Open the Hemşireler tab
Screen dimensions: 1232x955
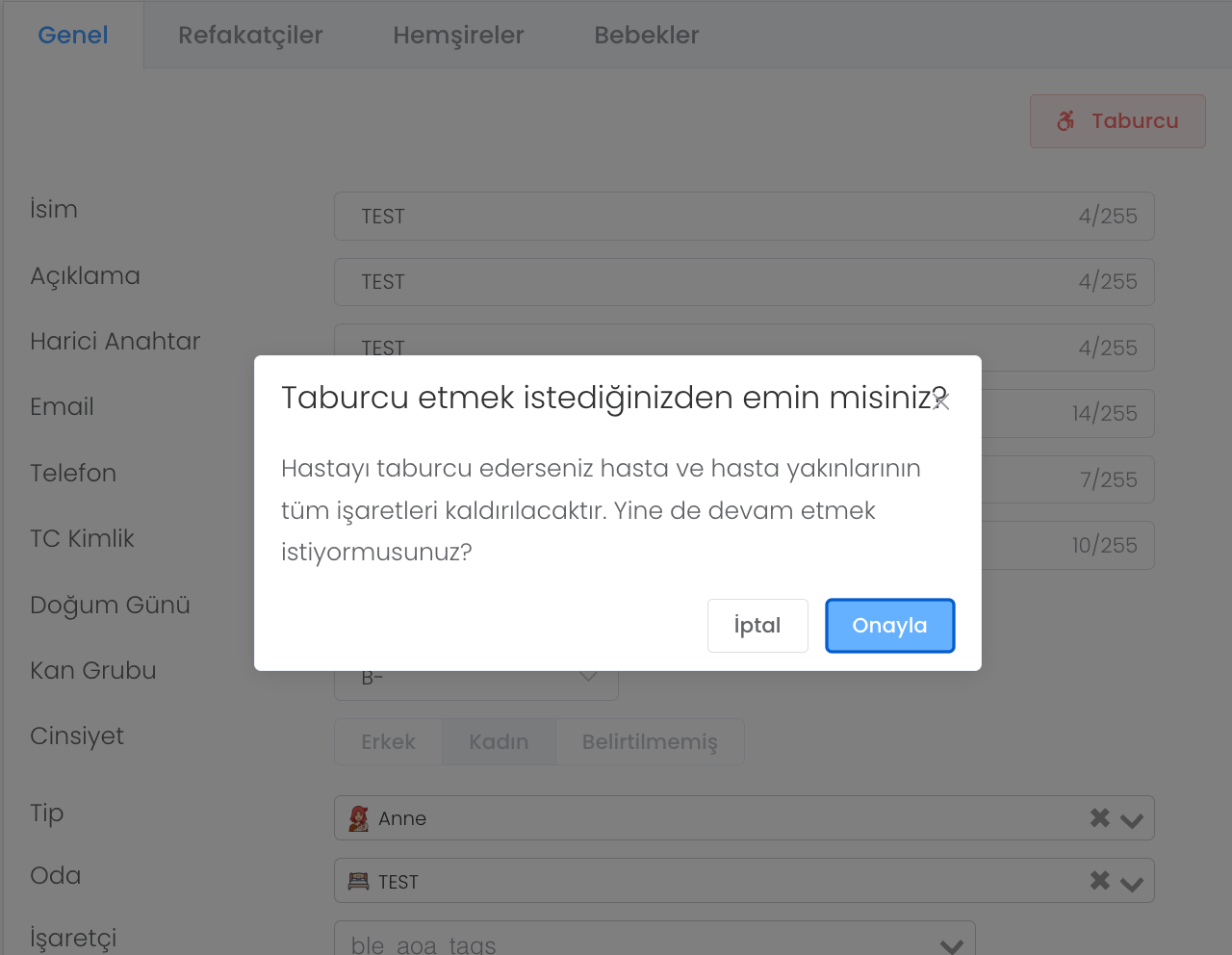click(x=458, y=35)
